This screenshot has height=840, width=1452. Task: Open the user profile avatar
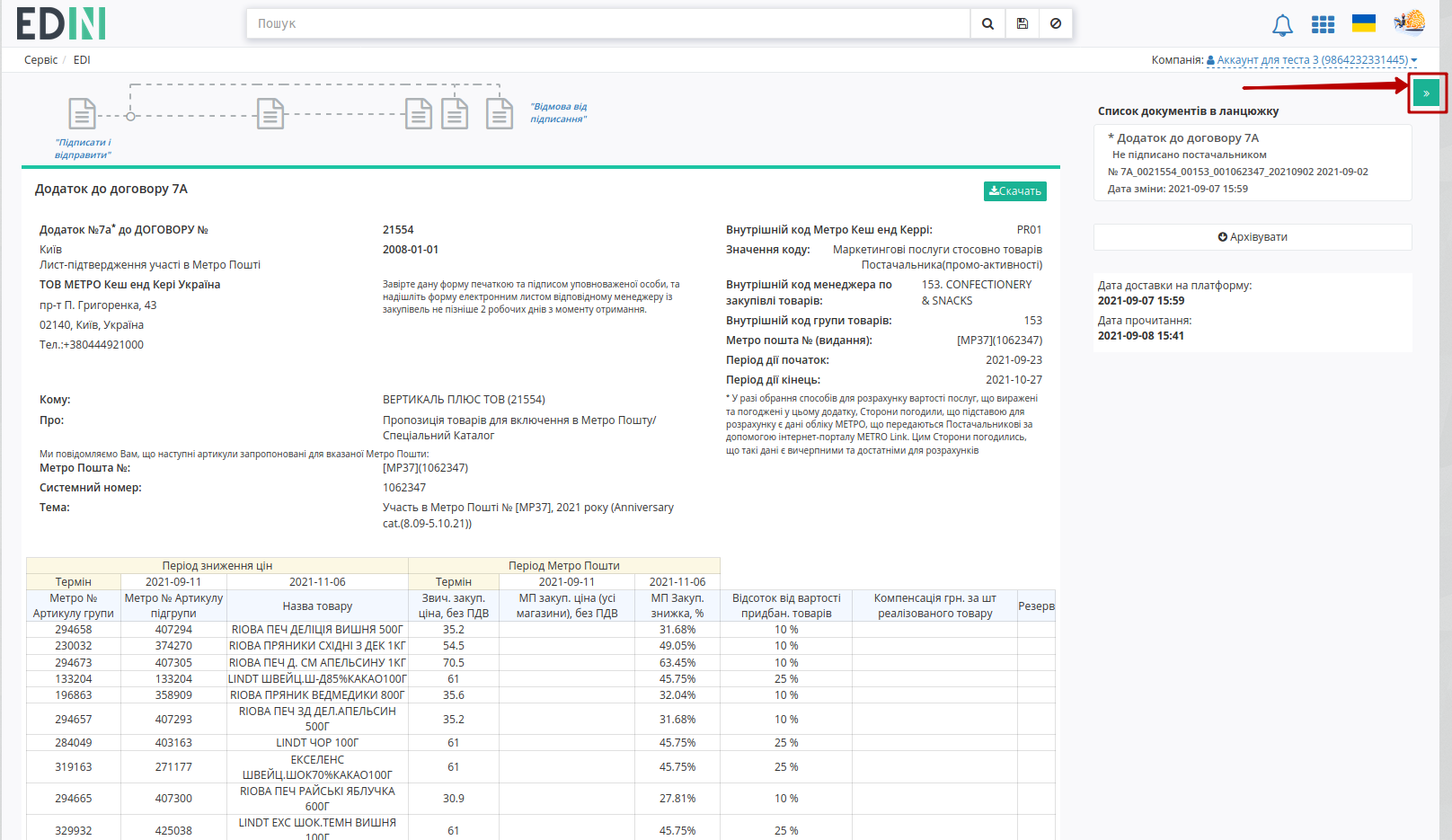tap(1410, 22)
